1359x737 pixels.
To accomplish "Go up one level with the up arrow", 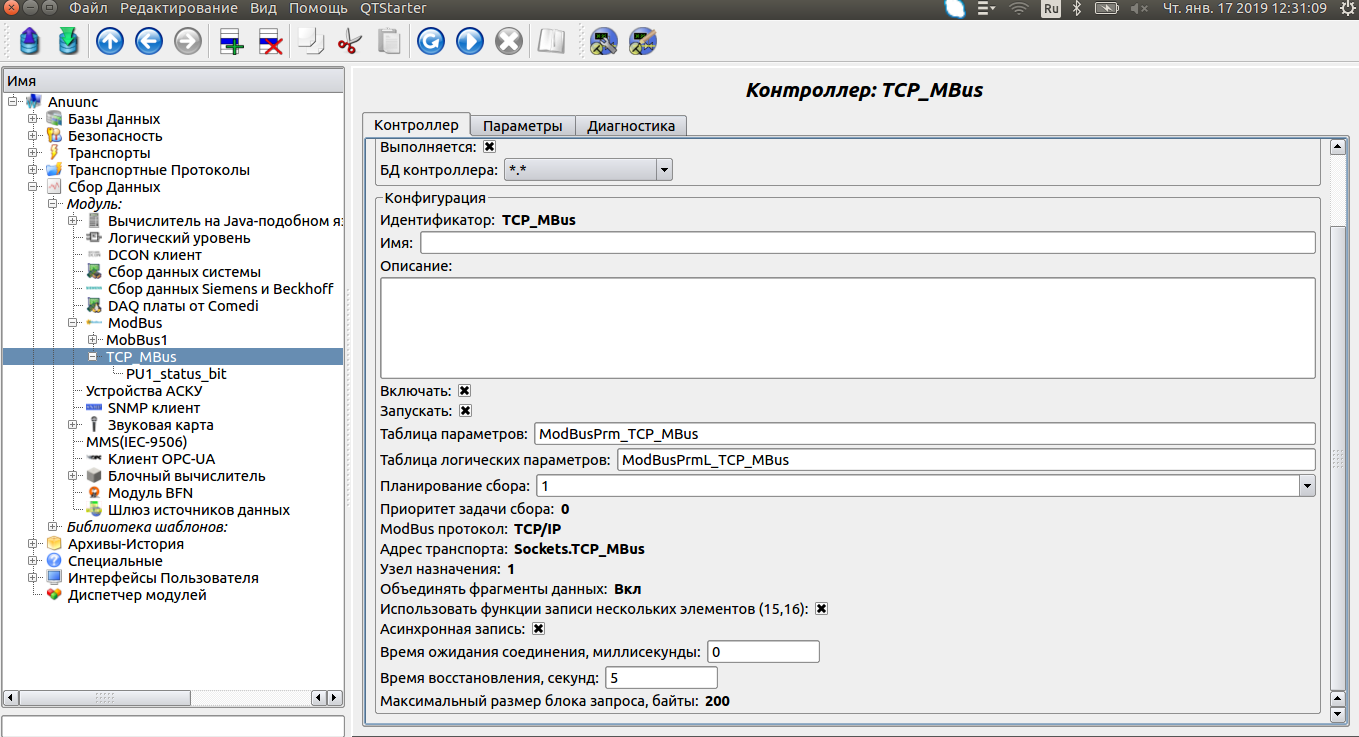I will point(110,42).
